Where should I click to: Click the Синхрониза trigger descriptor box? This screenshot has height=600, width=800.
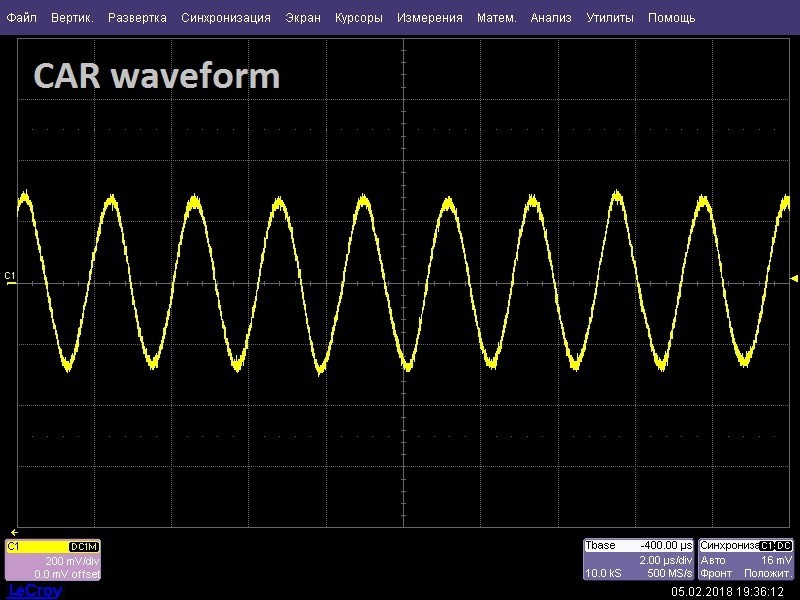746,559
